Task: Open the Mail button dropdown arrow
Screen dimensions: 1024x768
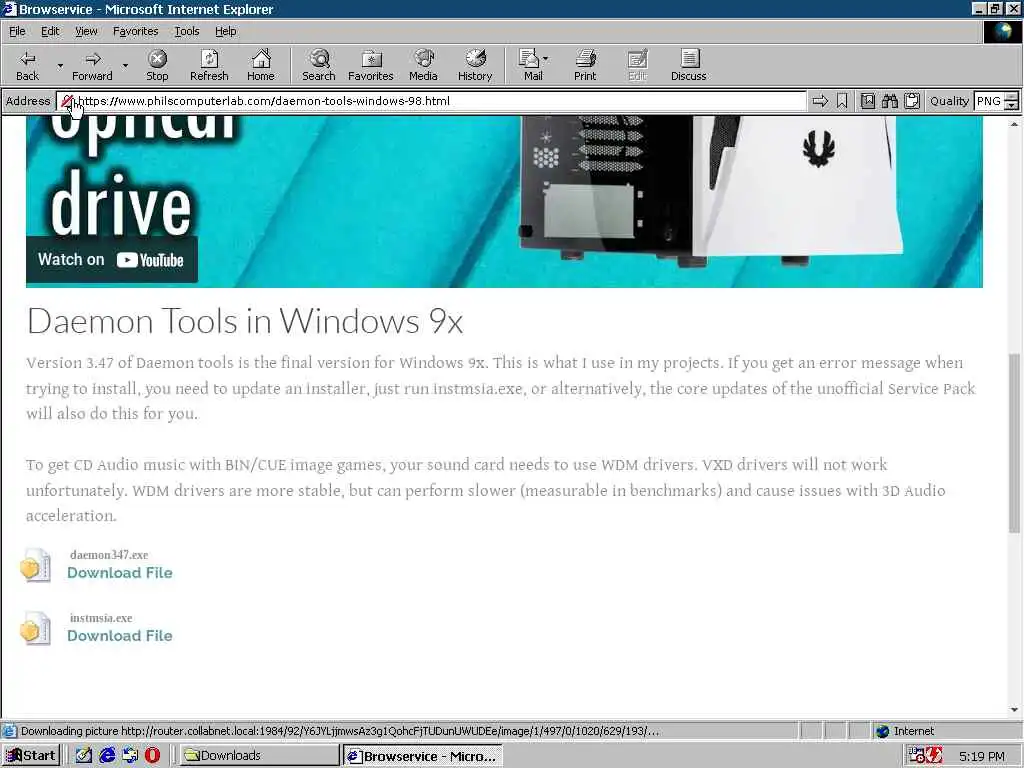Action: coord(545,59)
